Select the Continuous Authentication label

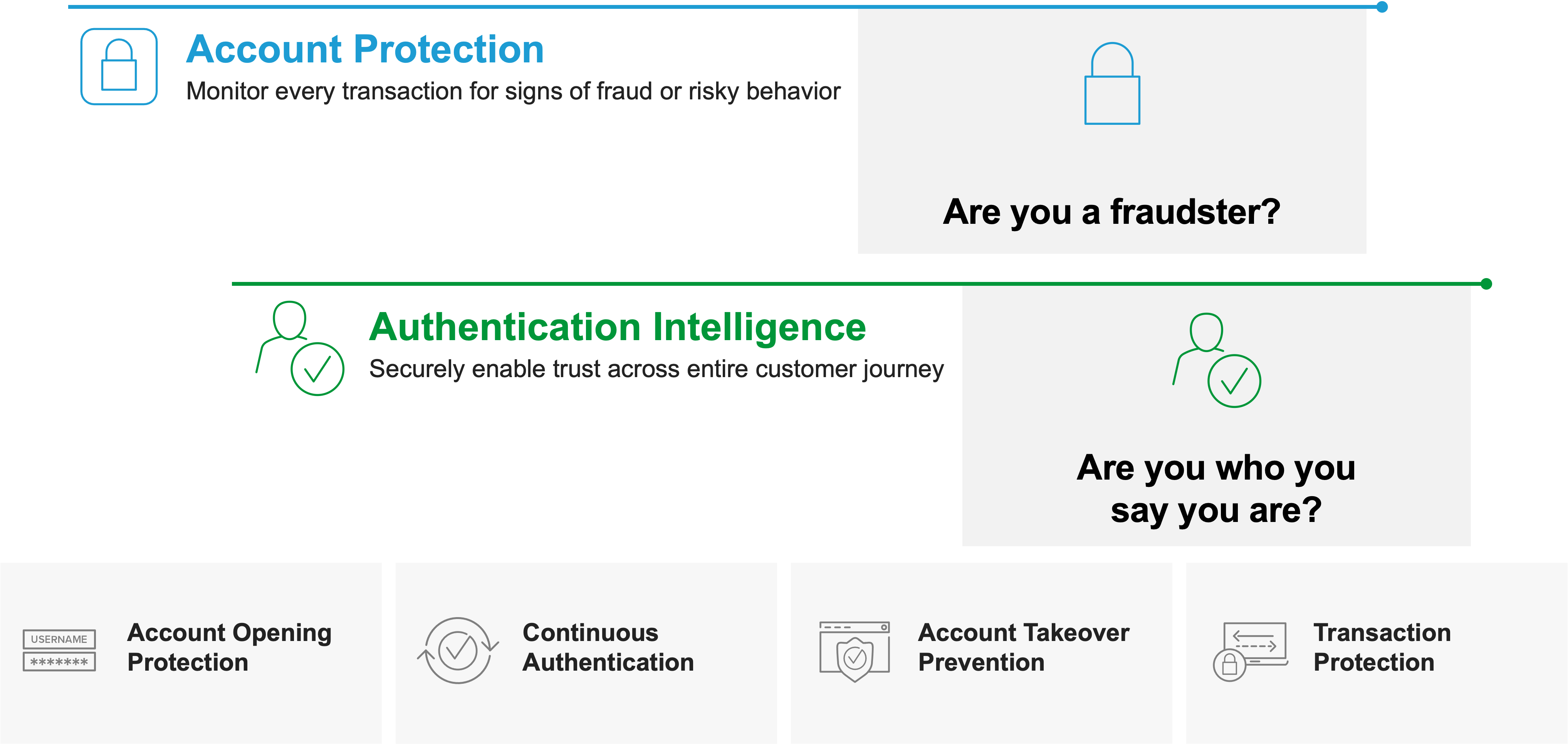[x=608, y=647]
